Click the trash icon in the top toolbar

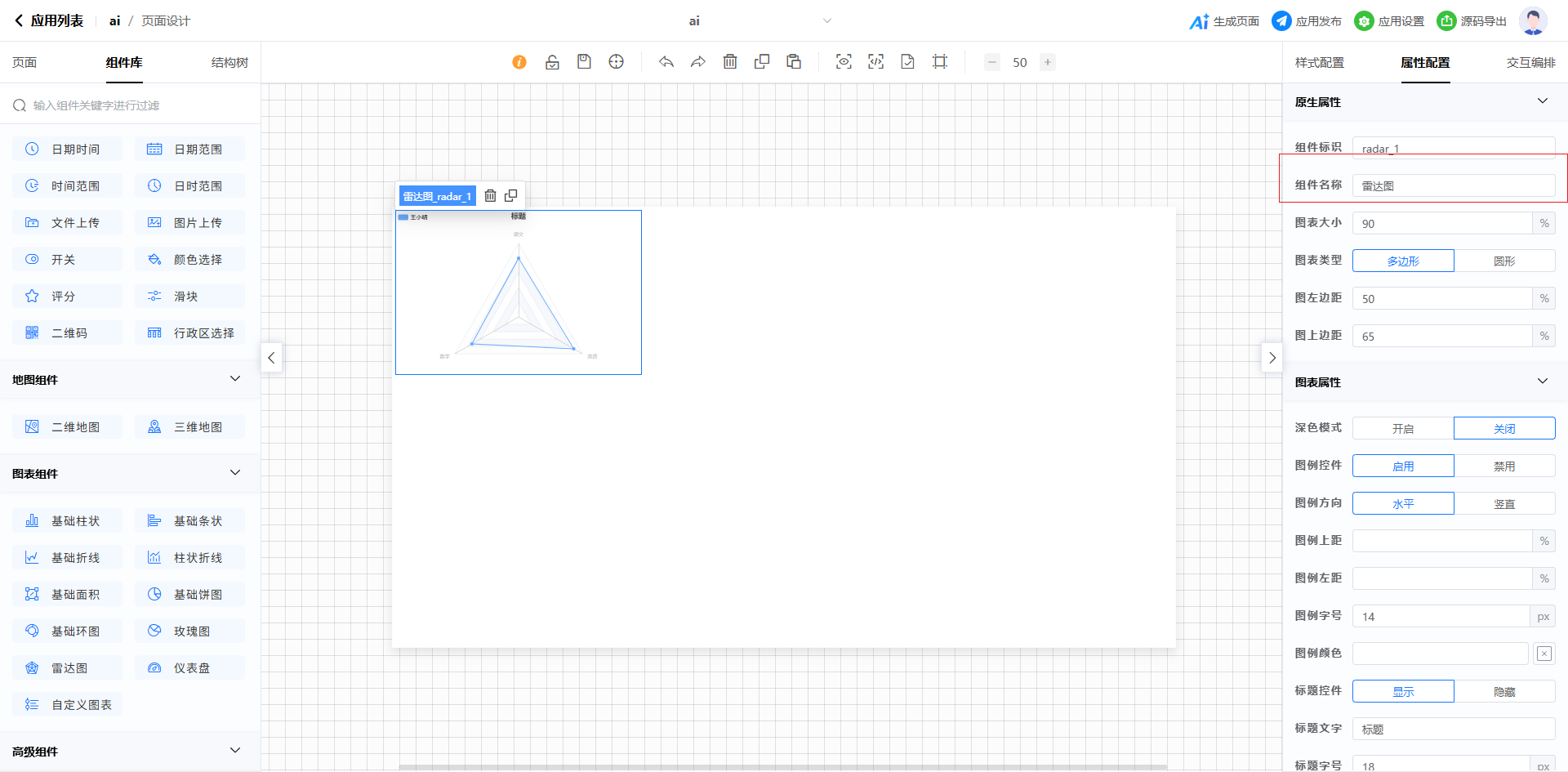coord(730,62)
